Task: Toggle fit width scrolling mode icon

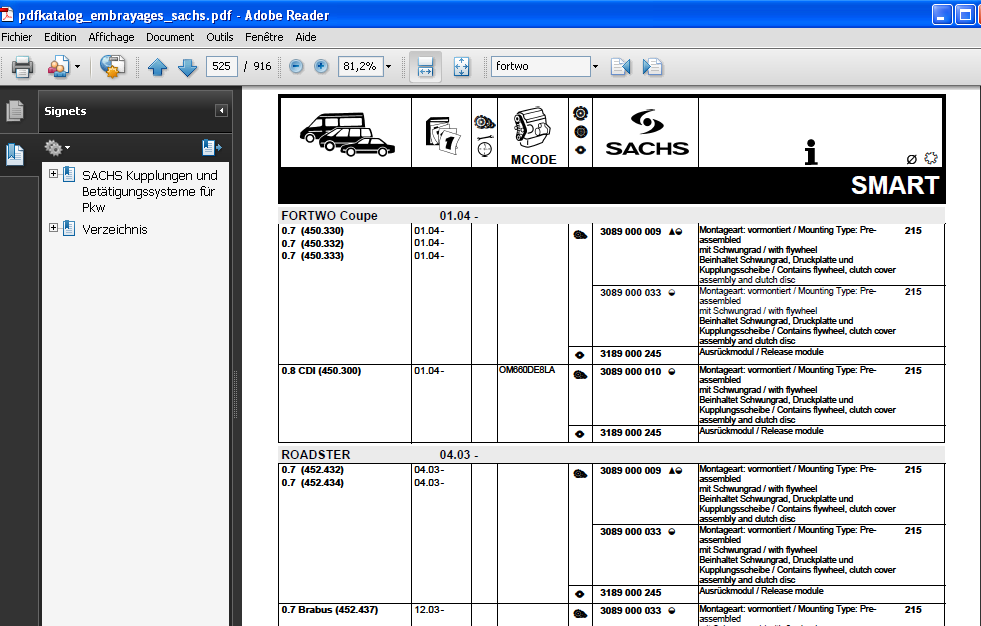Action: coord(425,66)
